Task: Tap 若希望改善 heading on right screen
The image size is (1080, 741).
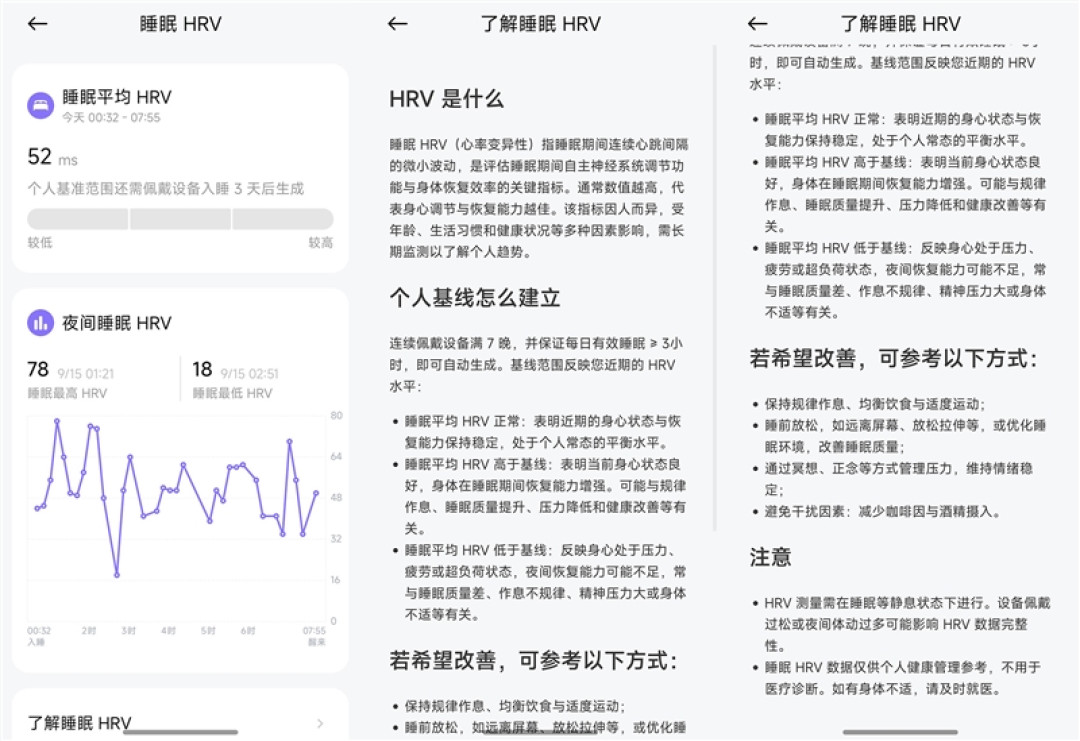Action: click(x=893, y=358)
